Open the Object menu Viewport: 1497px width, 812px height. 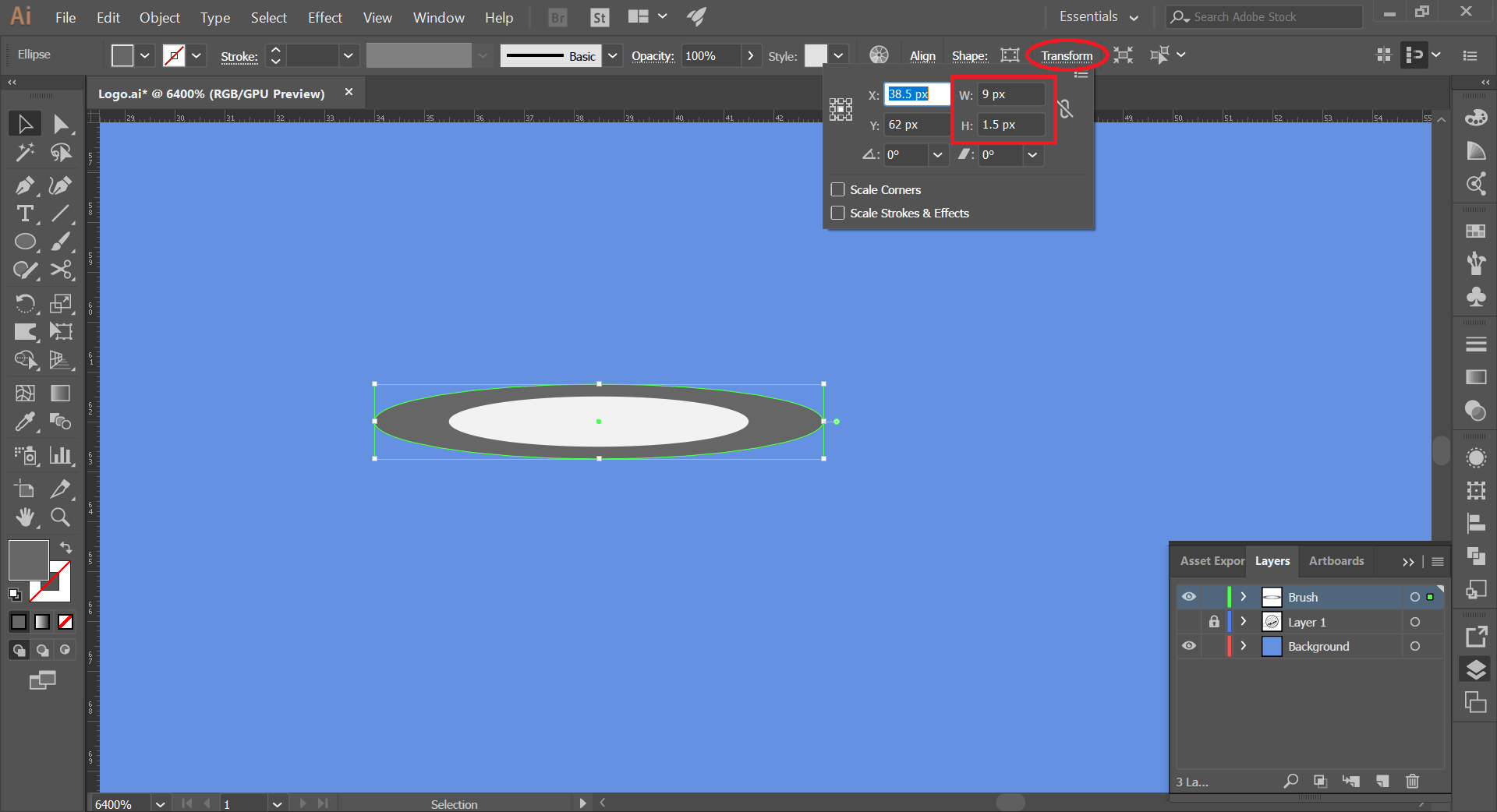pos(160,17)
